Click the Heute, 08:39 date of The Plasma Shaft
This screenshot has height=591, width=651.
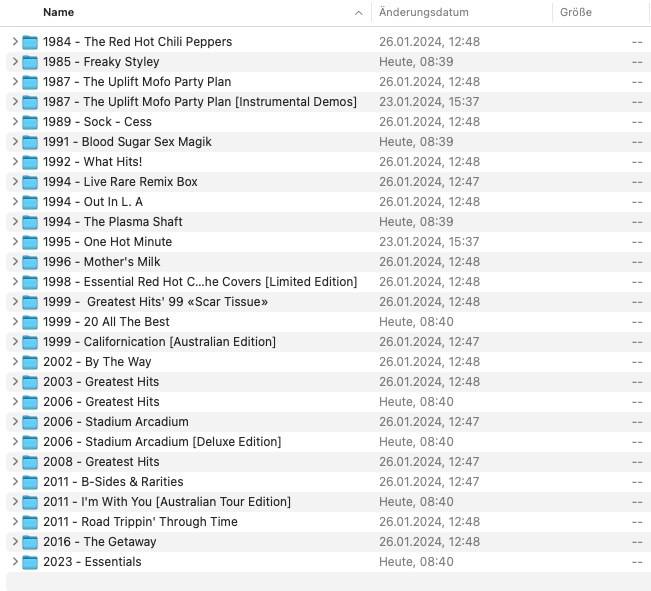(416, 222)
